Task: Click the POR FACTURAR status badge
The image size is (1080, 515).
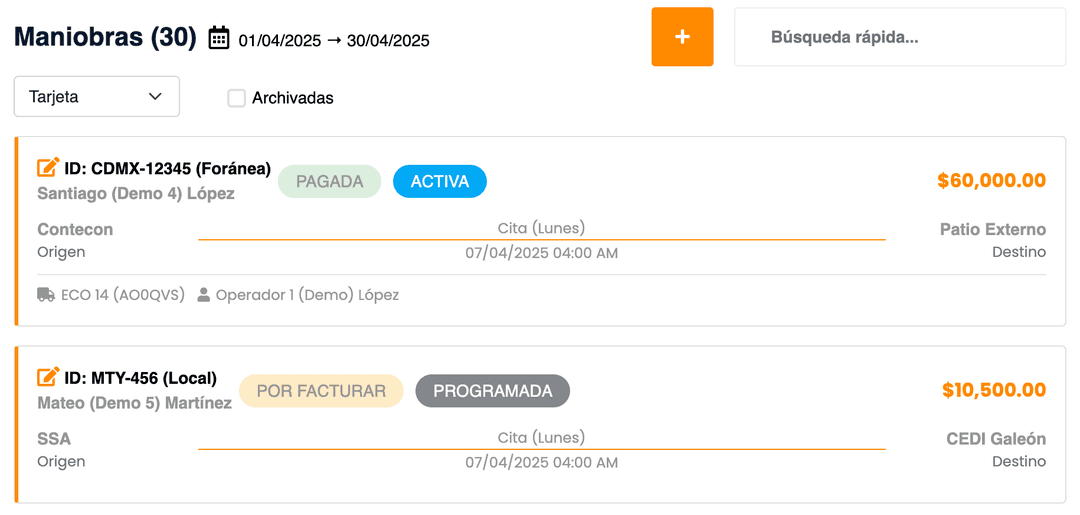Action: click(x=321, y=391)
